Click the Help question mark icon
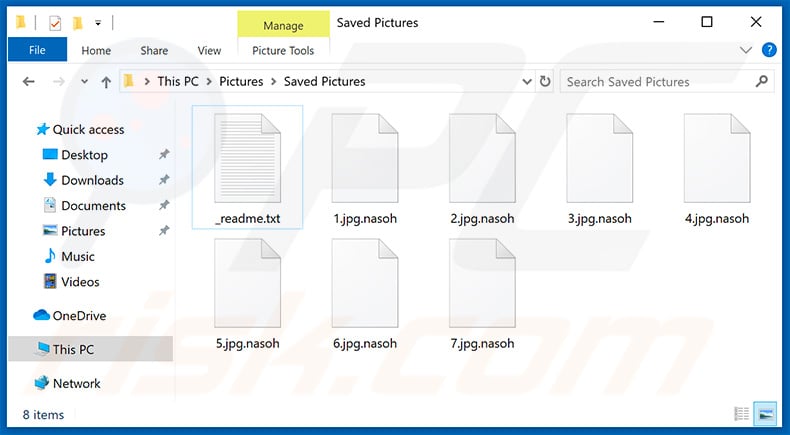 click(x=769, y=50)
